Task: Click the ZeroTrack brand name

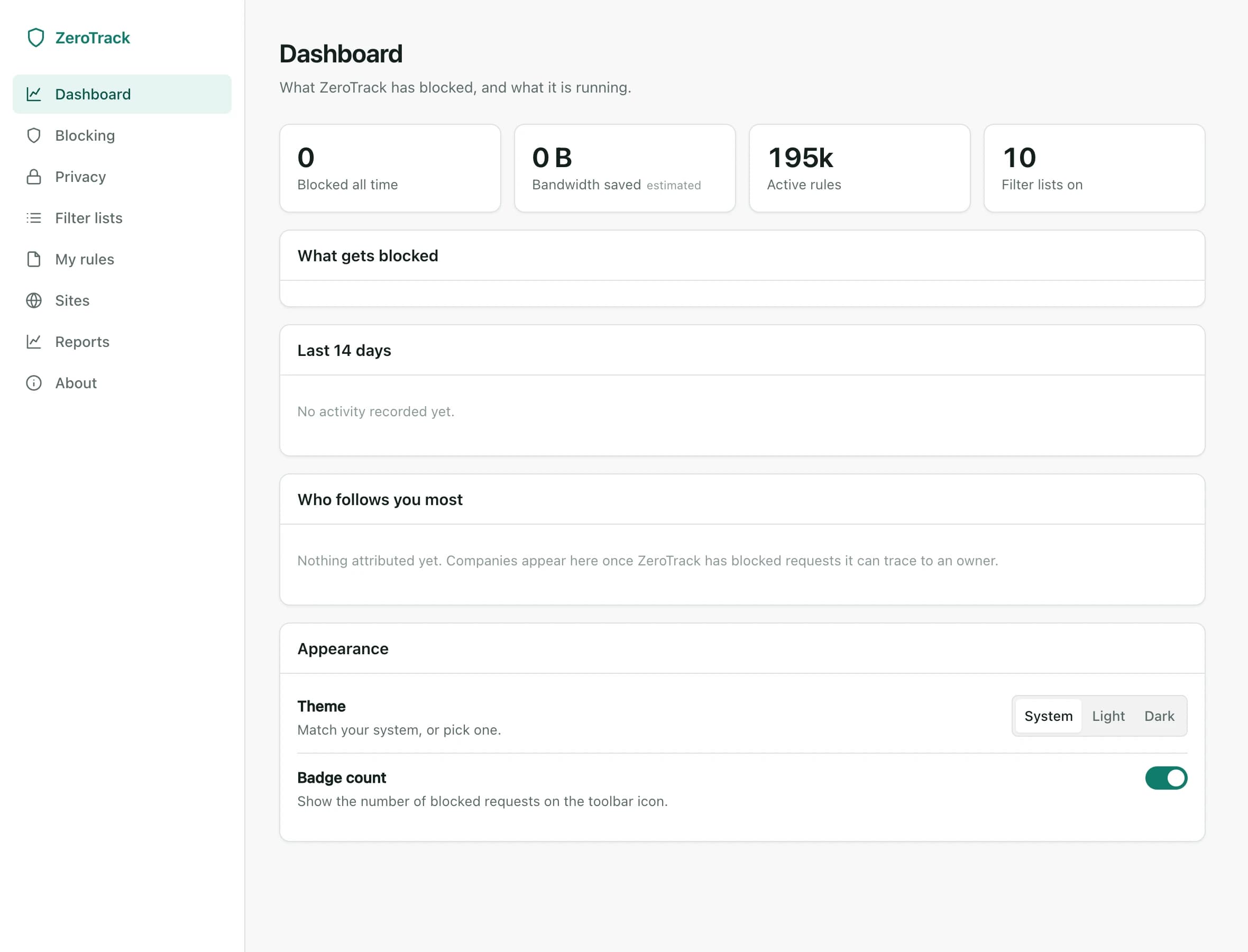Action: click(x=93, y=38)
